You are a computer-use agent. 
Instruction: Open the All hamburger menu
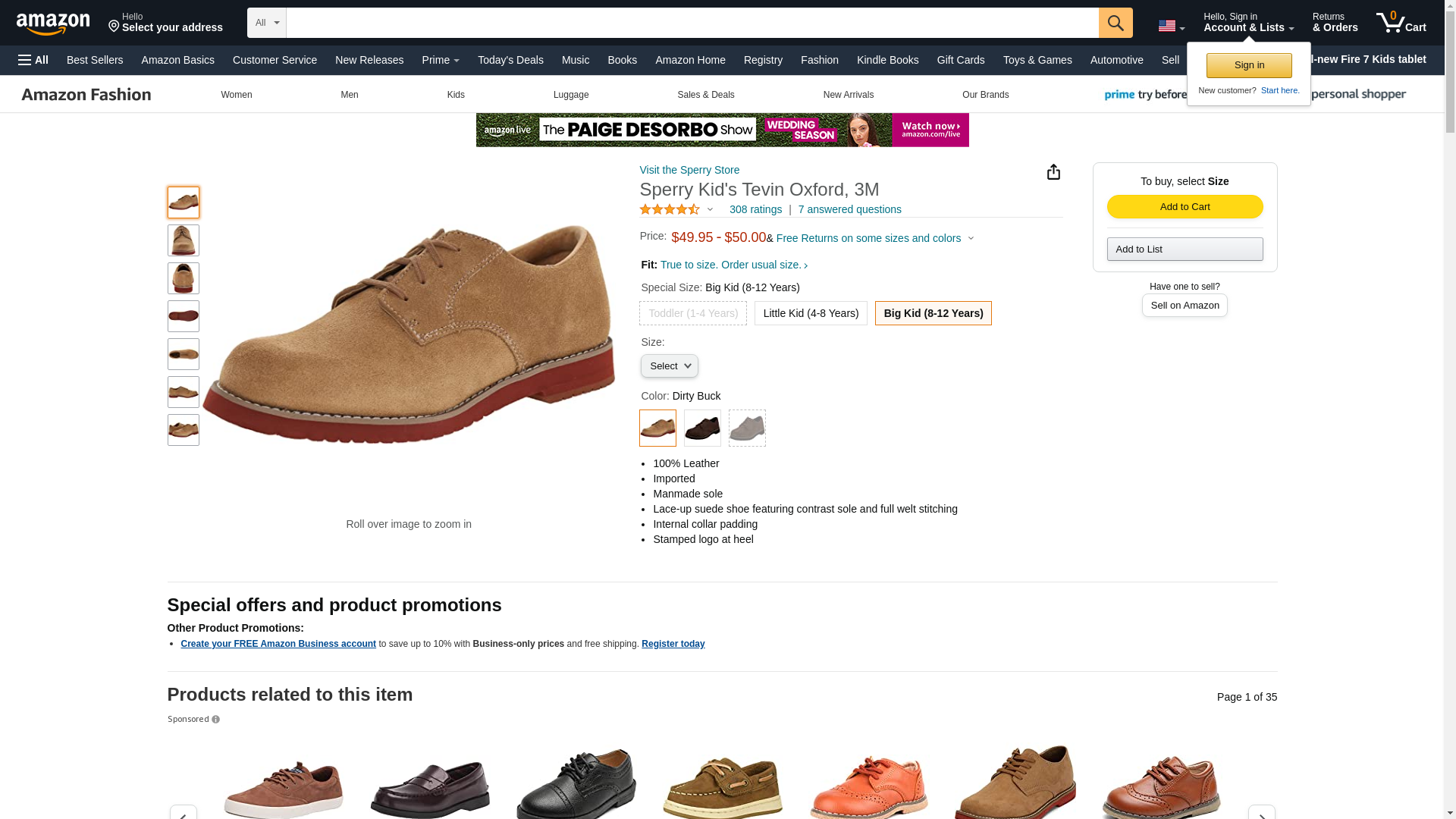(33, 60)
